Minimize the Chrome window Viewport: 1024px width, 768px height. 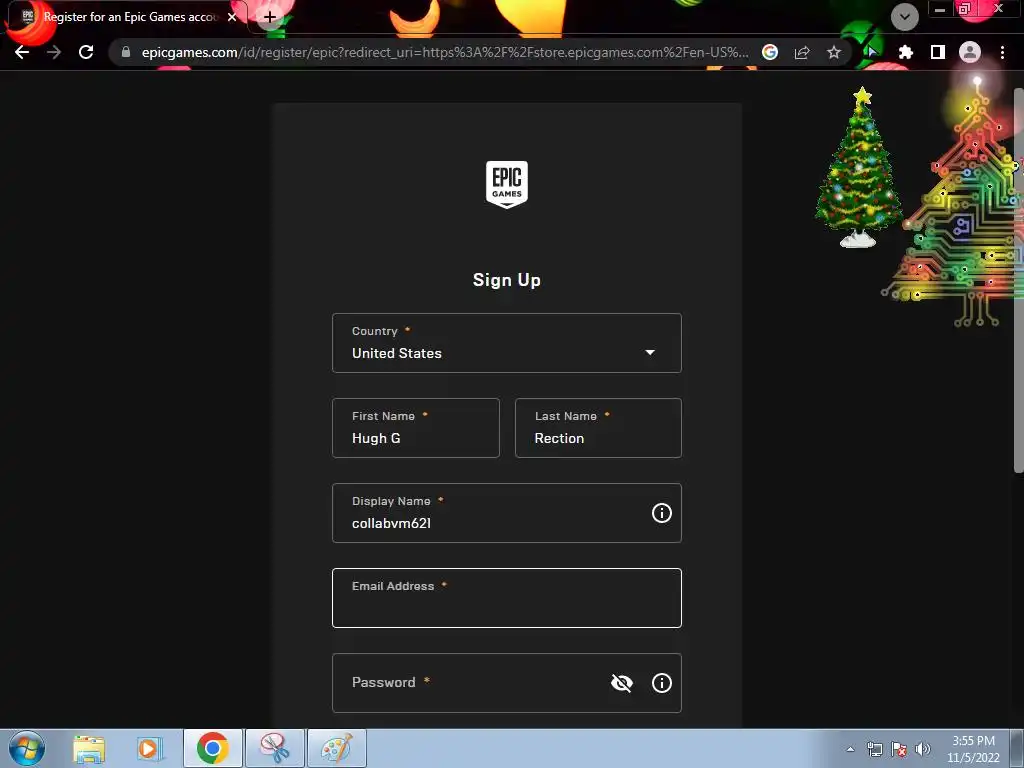click(940, 9)
